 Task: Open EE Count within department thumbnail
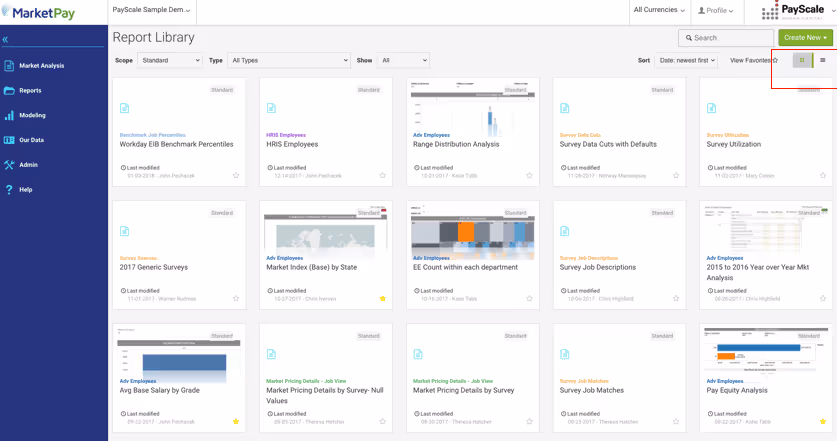coord(472,232)
